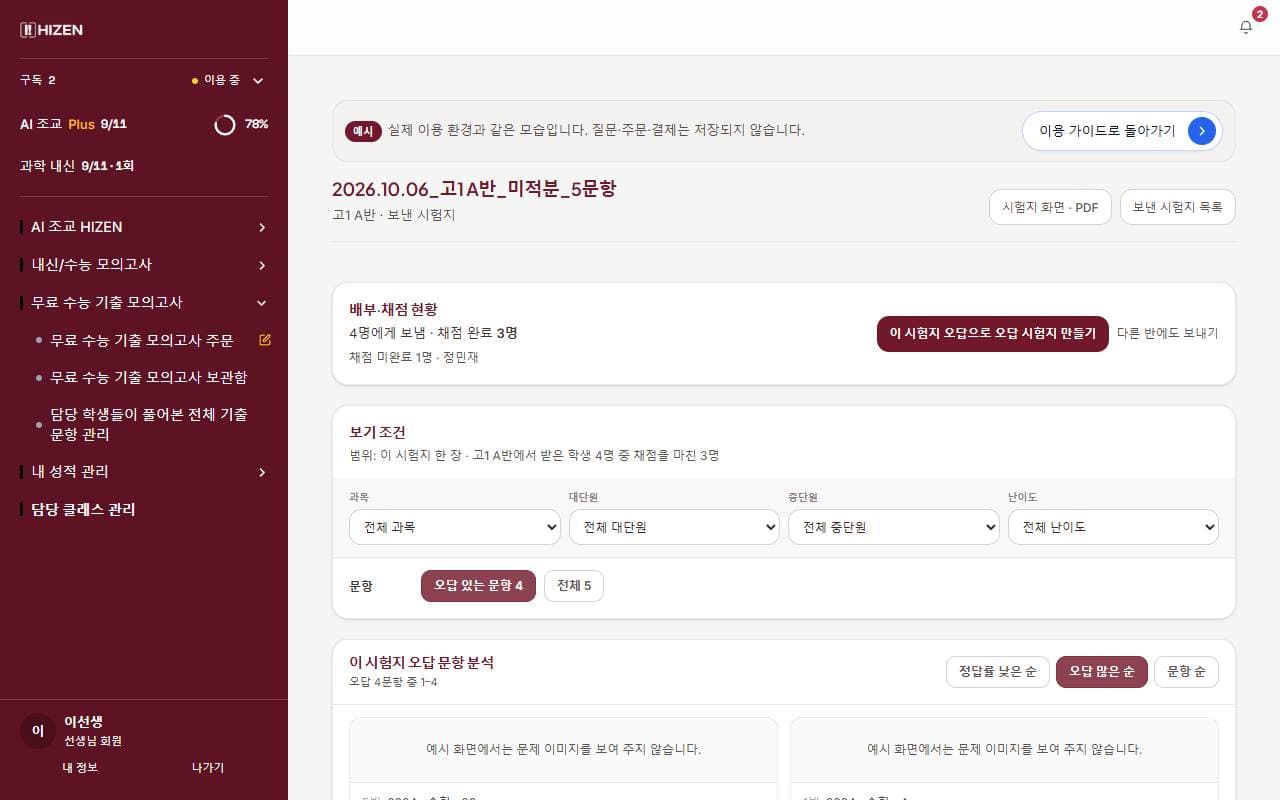
Task: Sort by 오답 많은 순
Action: 1101,672
